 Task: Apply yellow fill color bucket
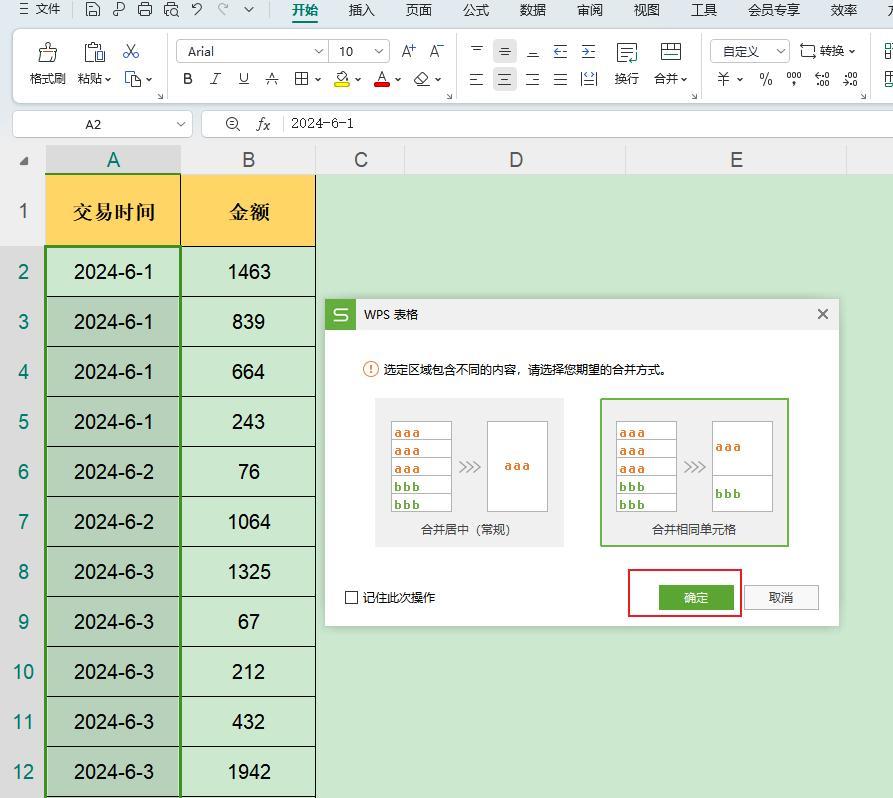coord(342,79)
